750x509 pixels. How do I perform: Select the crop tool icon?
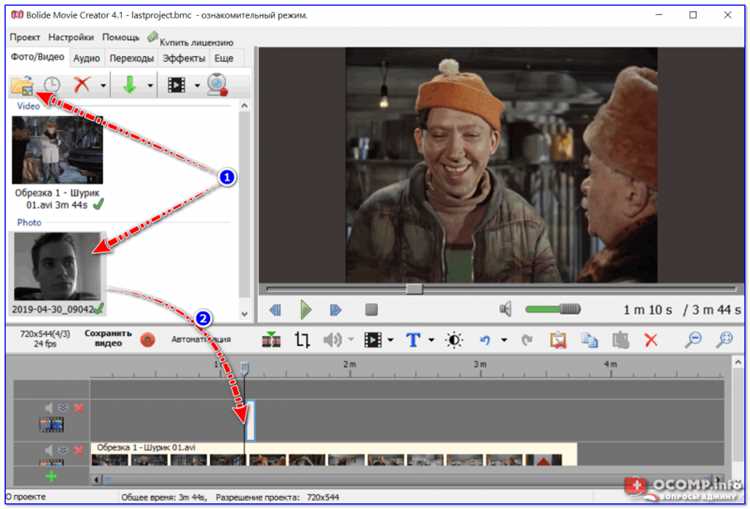click(x=302, y=340)
